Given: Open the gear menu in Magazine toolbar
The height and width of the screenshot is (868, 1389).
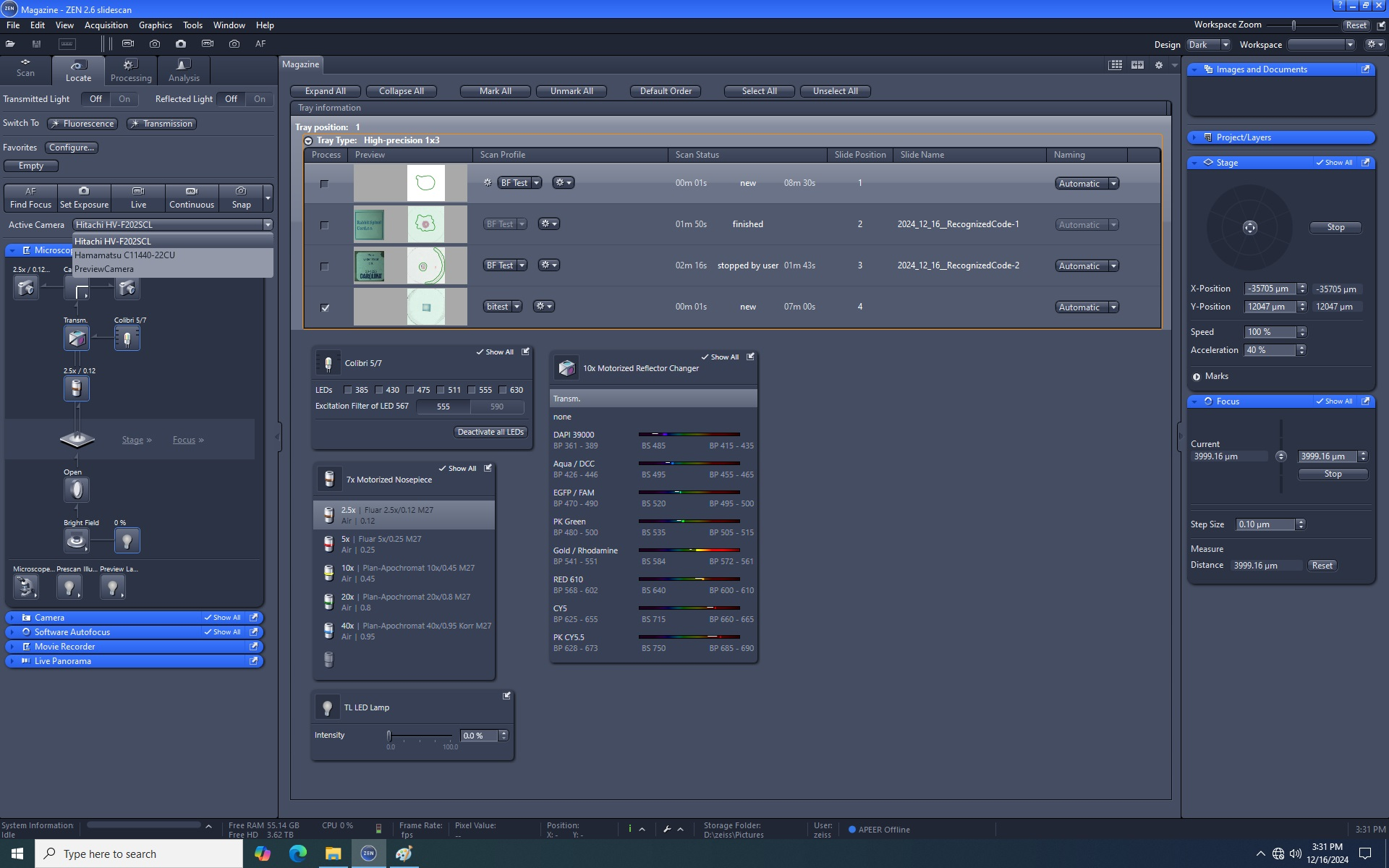Looking at the screenshot, I should click(x=1158, y=65).
